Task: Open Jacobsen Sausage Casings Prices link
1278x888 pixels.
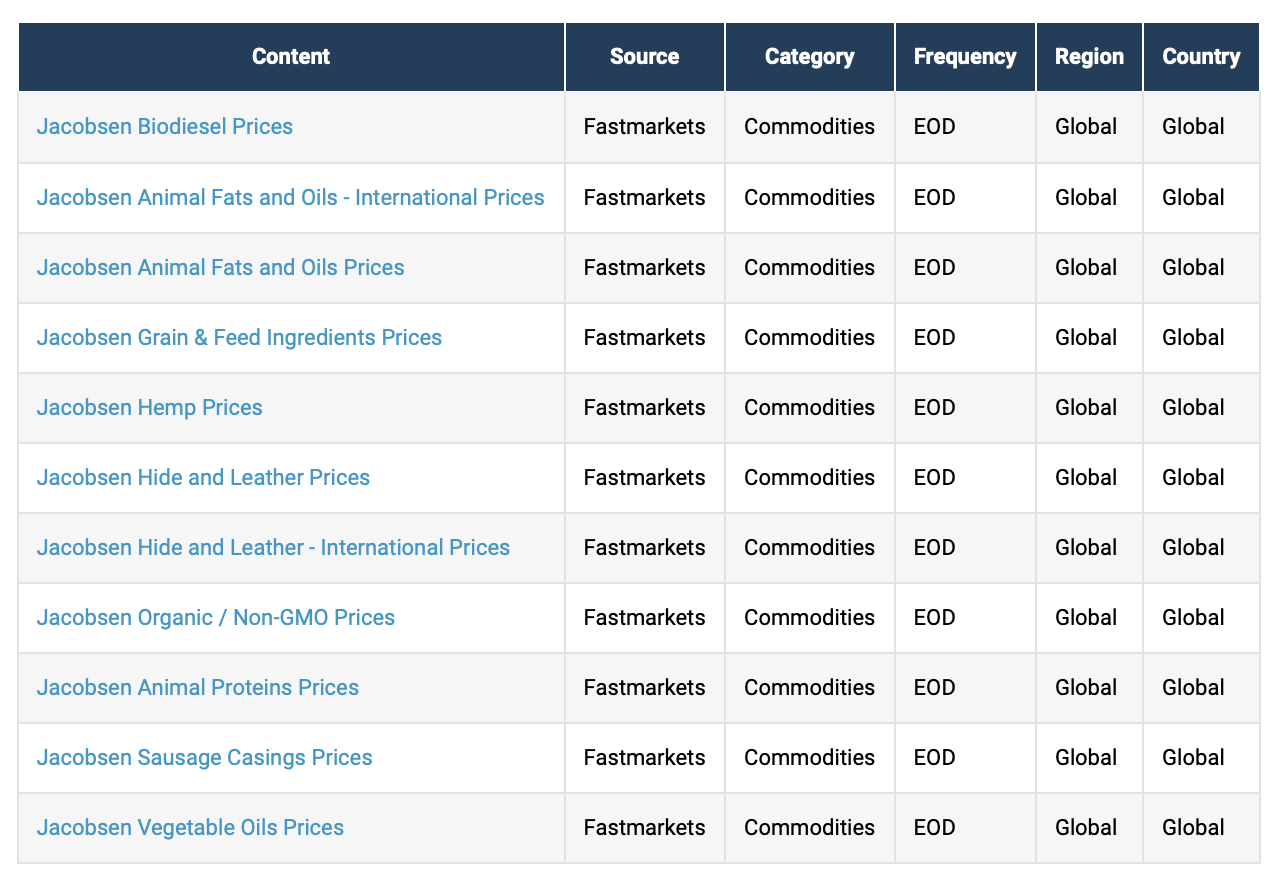Action: pyautogui.click(x=204, y=757)
